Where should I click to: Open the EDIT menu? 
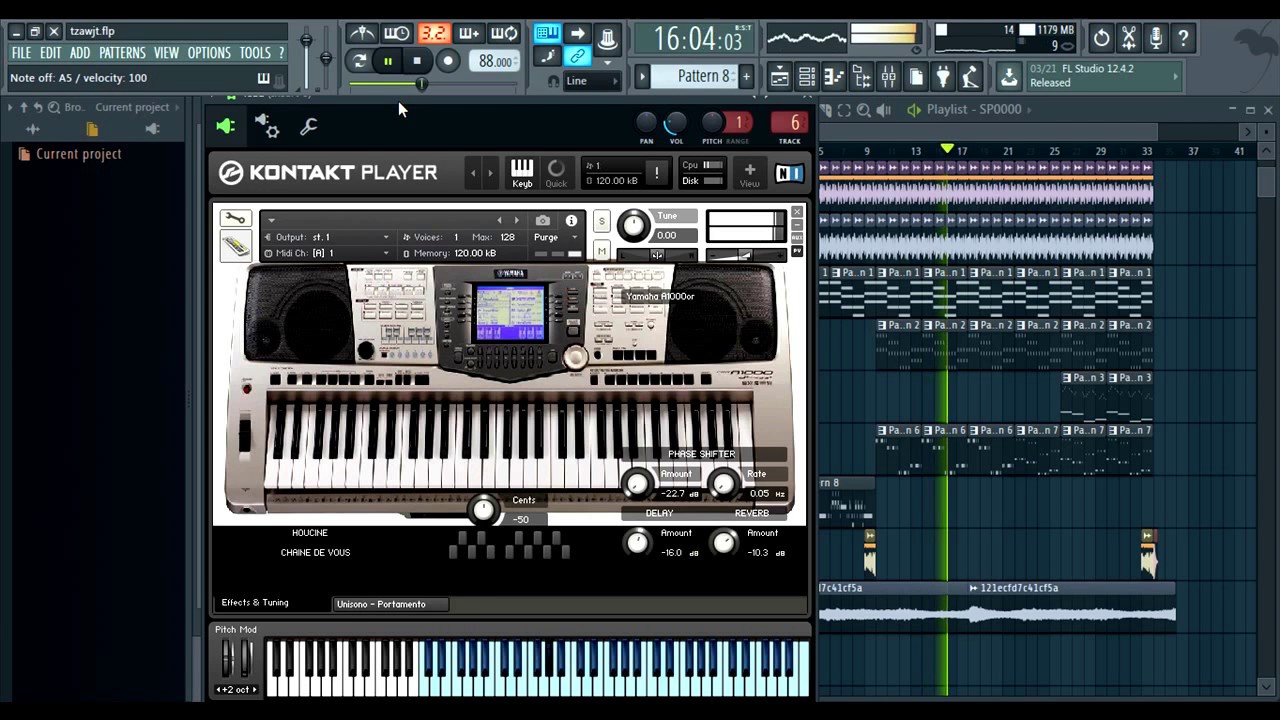[x=50, y=53]
